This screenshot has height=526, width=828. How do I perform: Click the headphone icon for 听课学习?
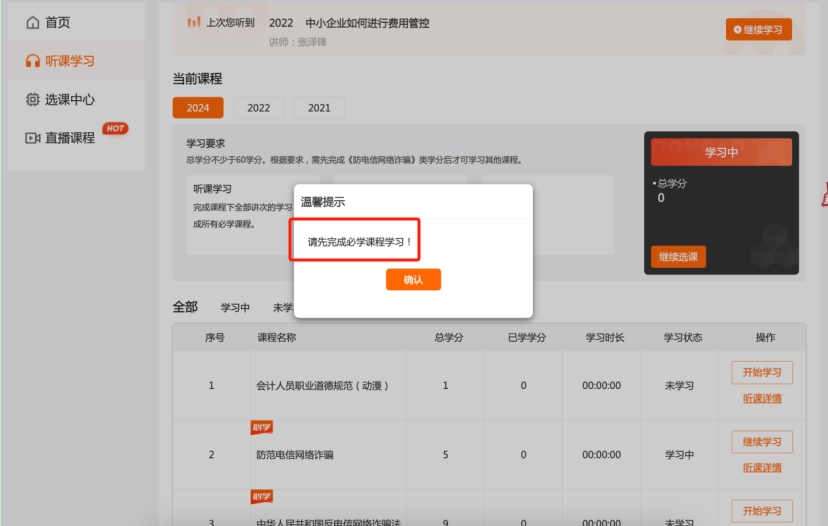[33, 61]
